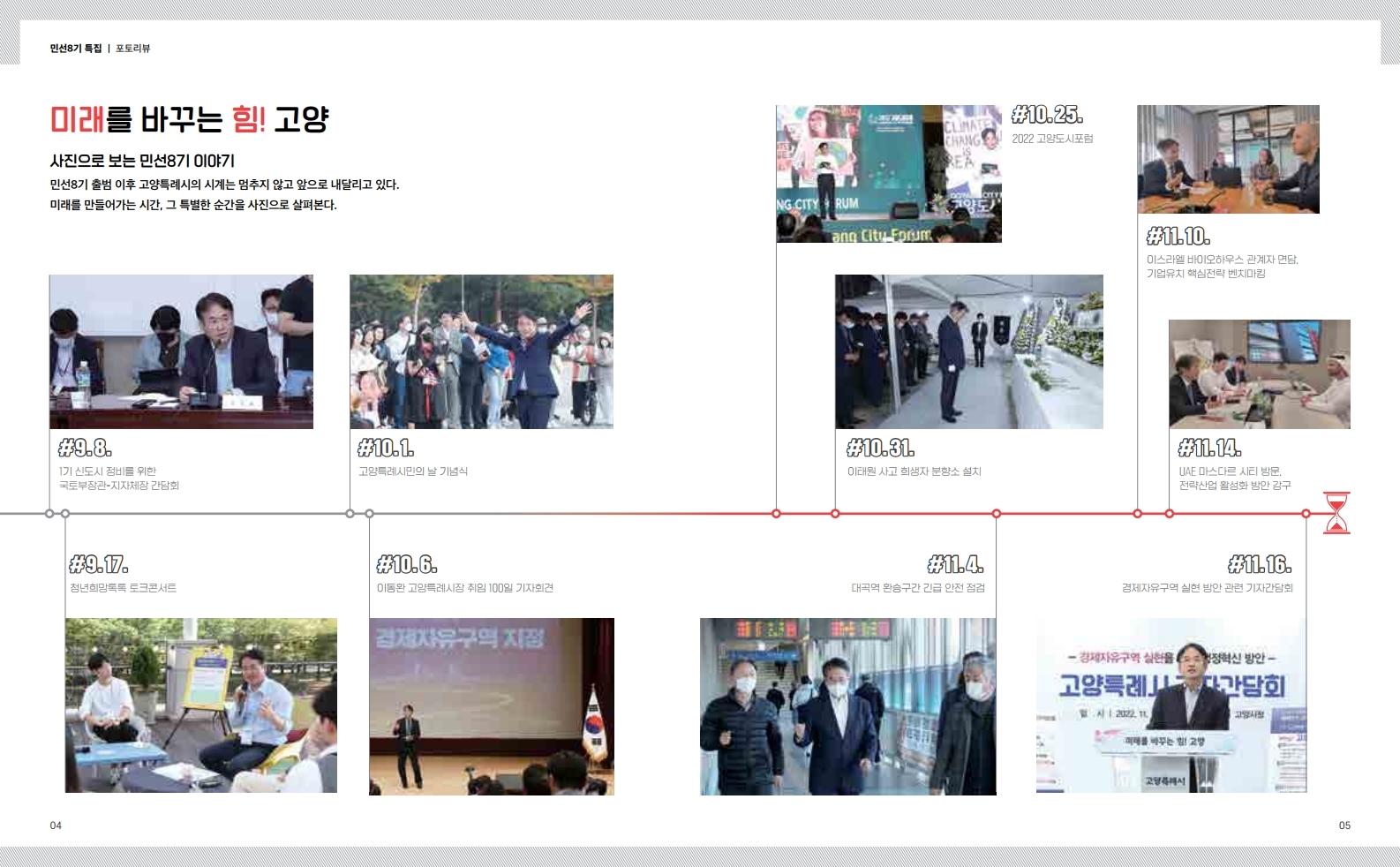Select the #11.14 UAE Masdar City photo
The width and height of the screenshot is (1400, 867).
1259,374
